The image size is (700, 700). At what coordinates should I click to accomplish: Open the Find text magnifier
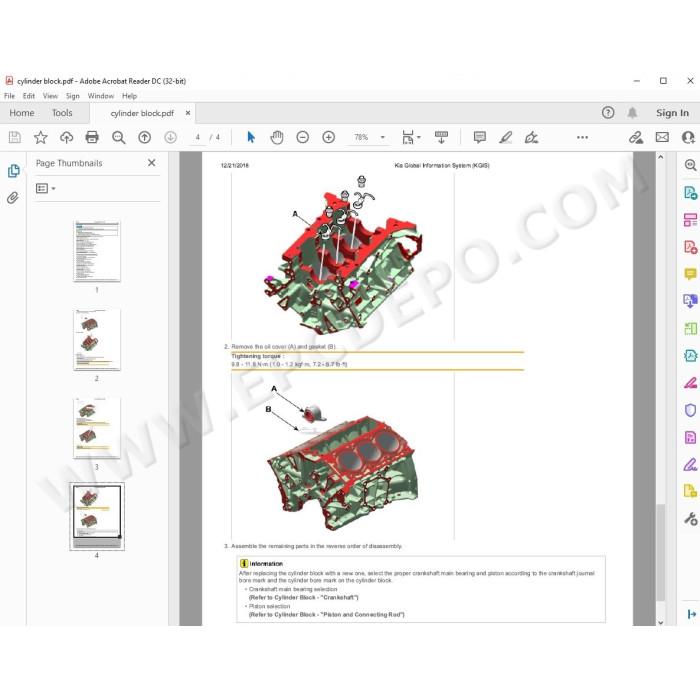tap(118, 137)
